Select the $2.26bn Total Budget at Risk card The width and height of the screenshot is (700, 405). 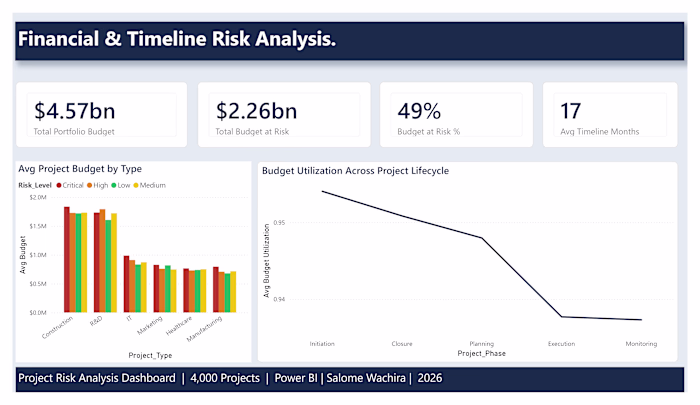pos(284,115)
